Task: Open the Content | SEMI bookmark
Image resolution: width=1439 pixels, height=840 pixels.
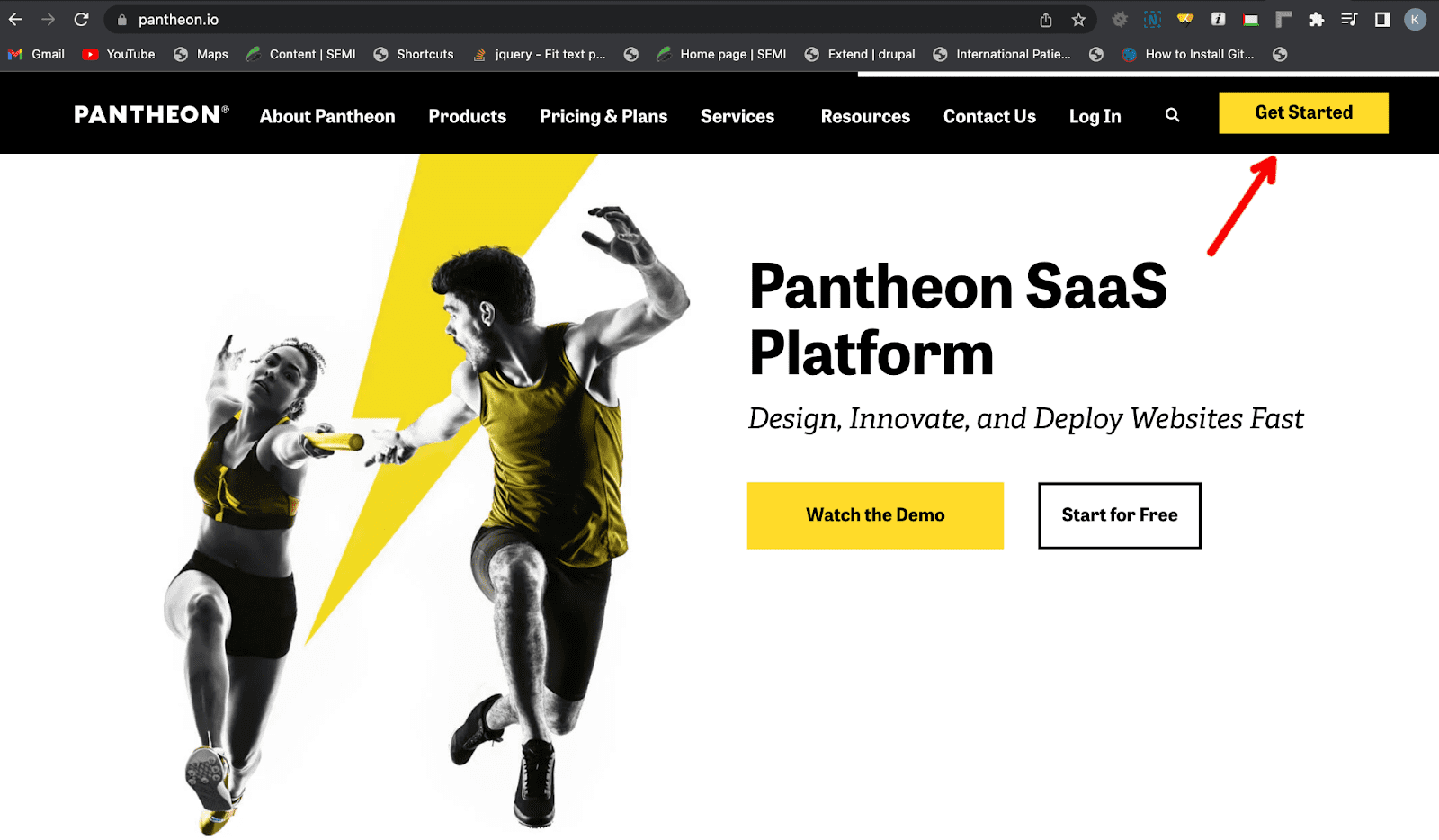Action: (301, 54)
